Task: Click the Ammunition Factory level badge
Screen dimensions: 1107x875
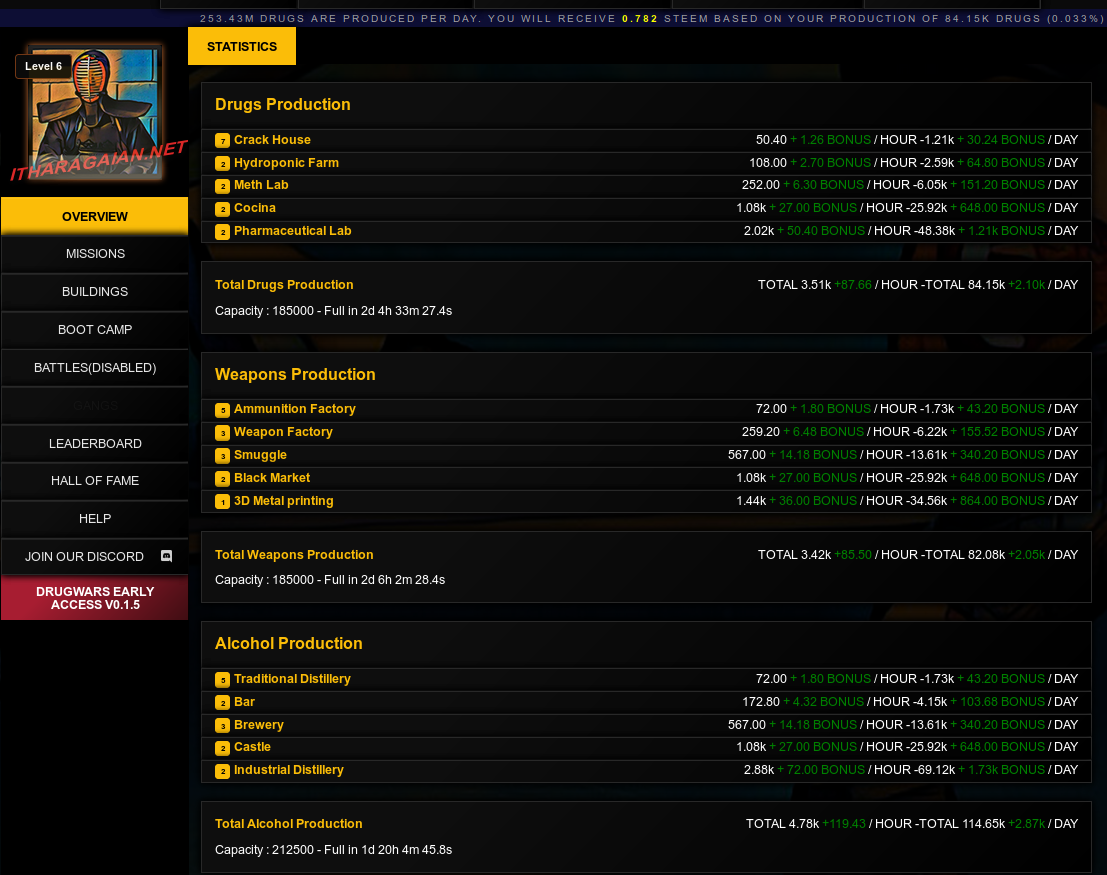Action: [x=223, y=410]
